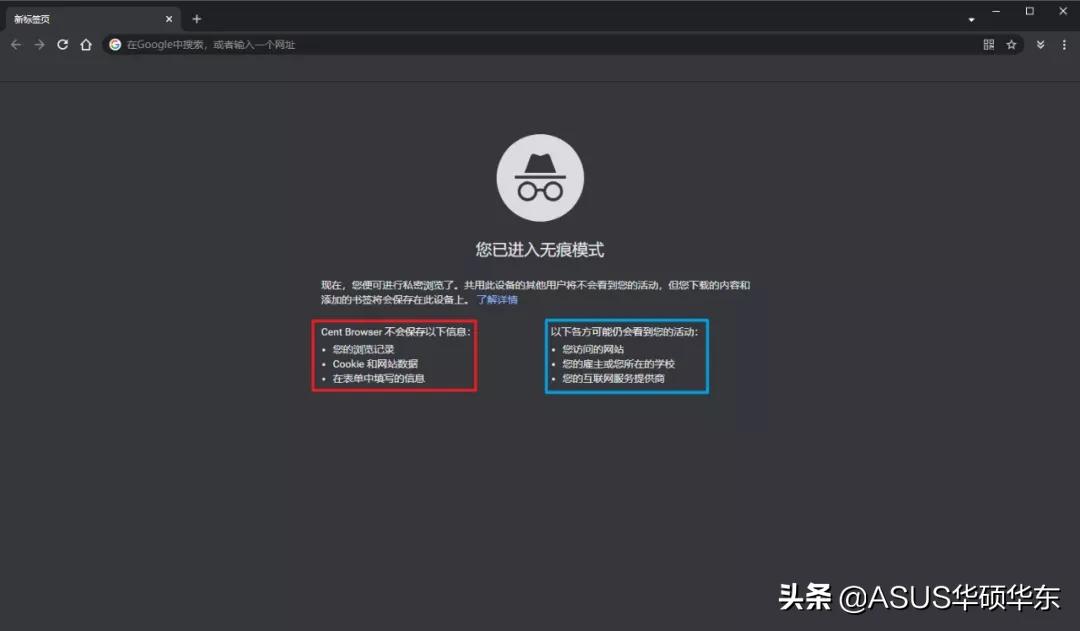Click the 您访问的网站 list item
Image resolution: width=1080 pixels, height=631 pixels.
593,349
